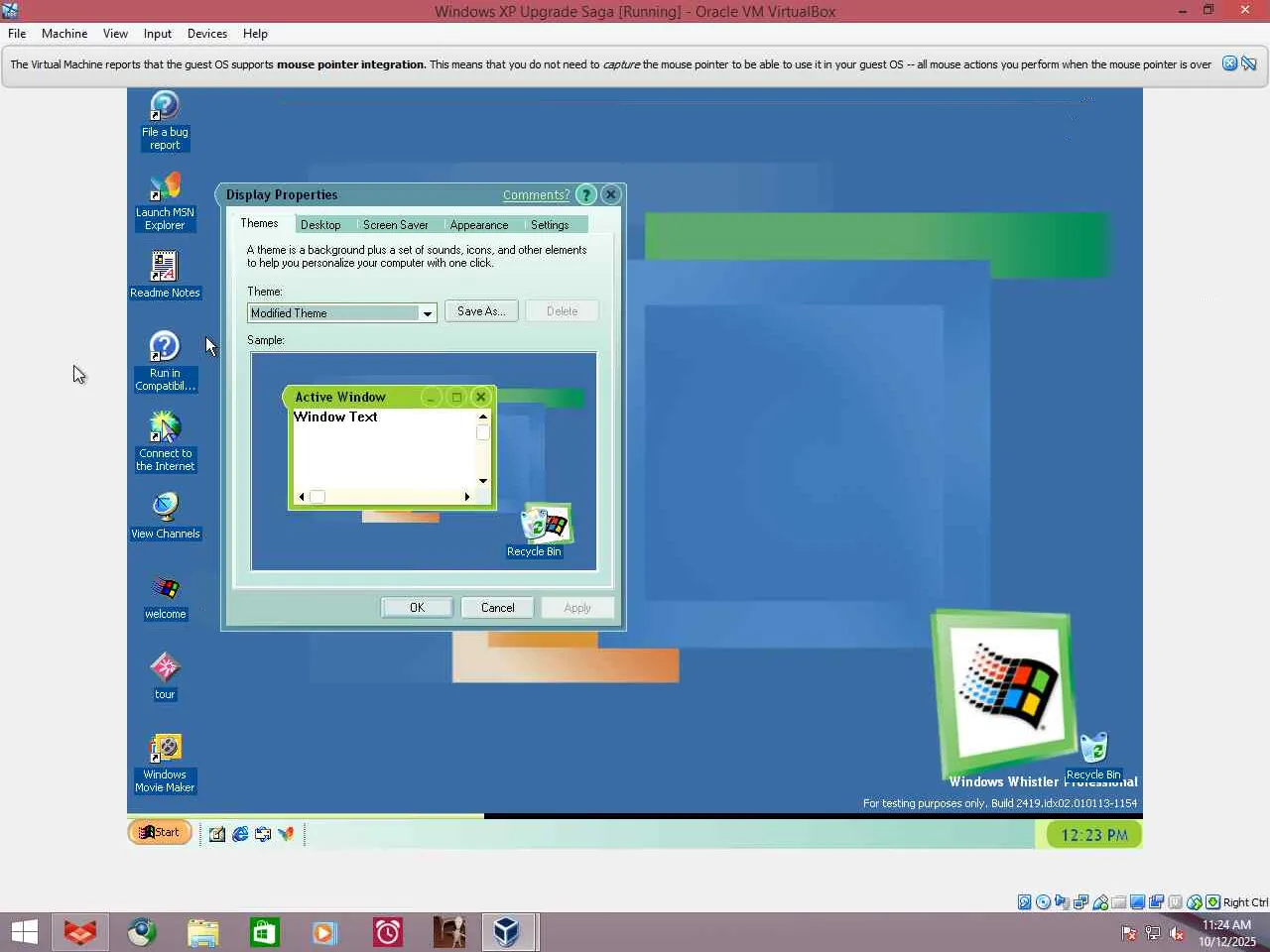
Task: Open the File a bug report desktop shortcut
Action: 165,121
